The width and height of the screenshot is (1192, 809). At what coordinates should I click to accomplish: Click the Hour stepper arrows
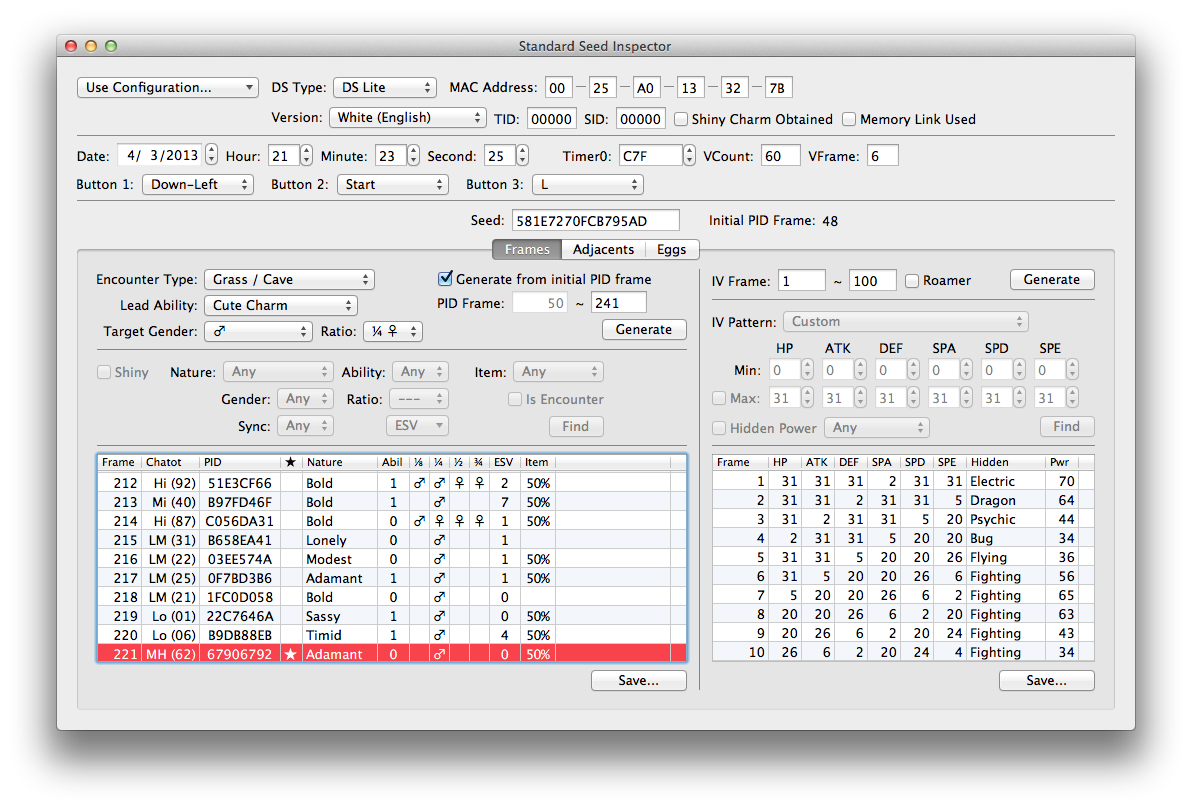[x=306, y=155]
